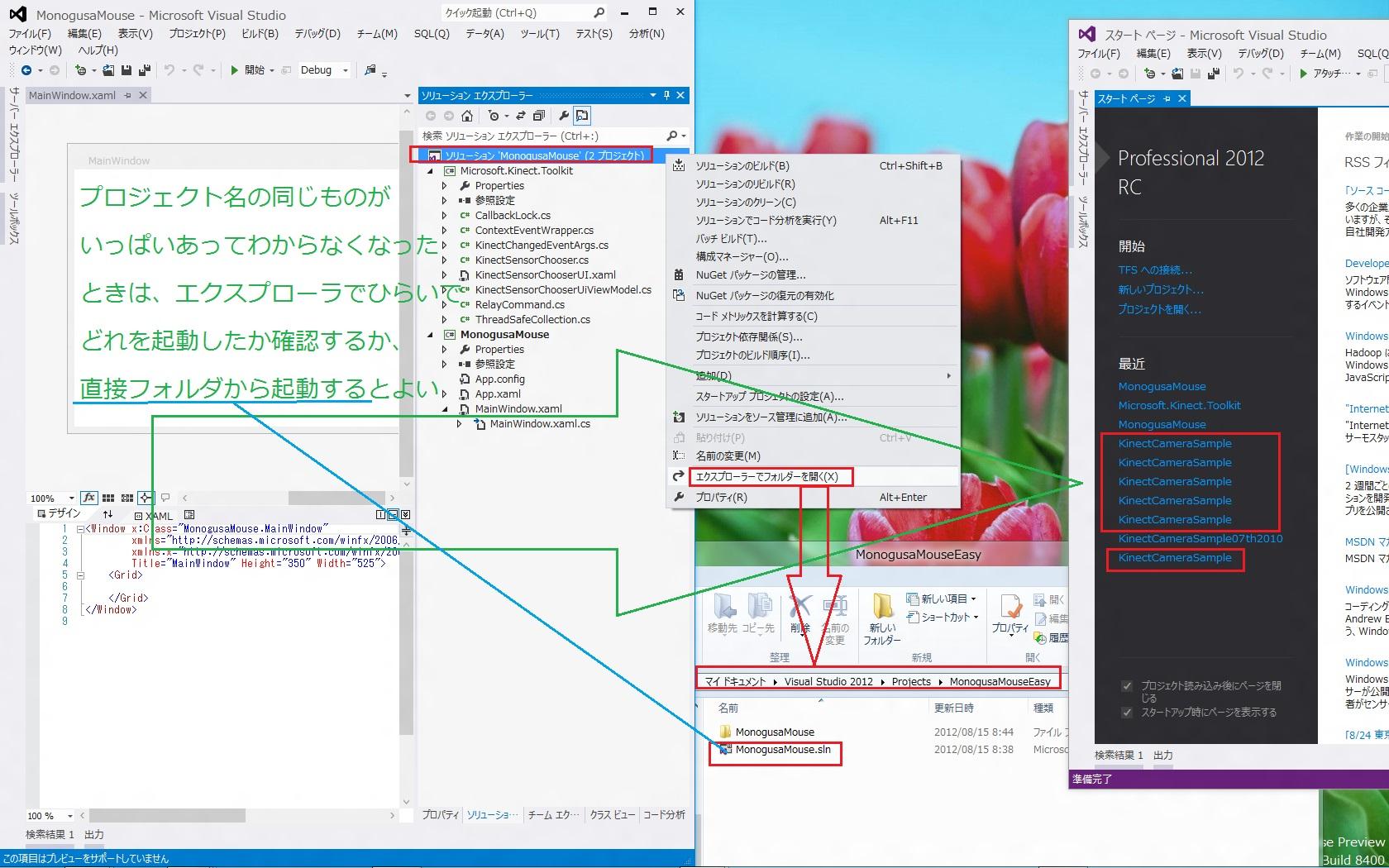Click the TFS への接続... link
1389x868 pixels.
coord(1155,270)
